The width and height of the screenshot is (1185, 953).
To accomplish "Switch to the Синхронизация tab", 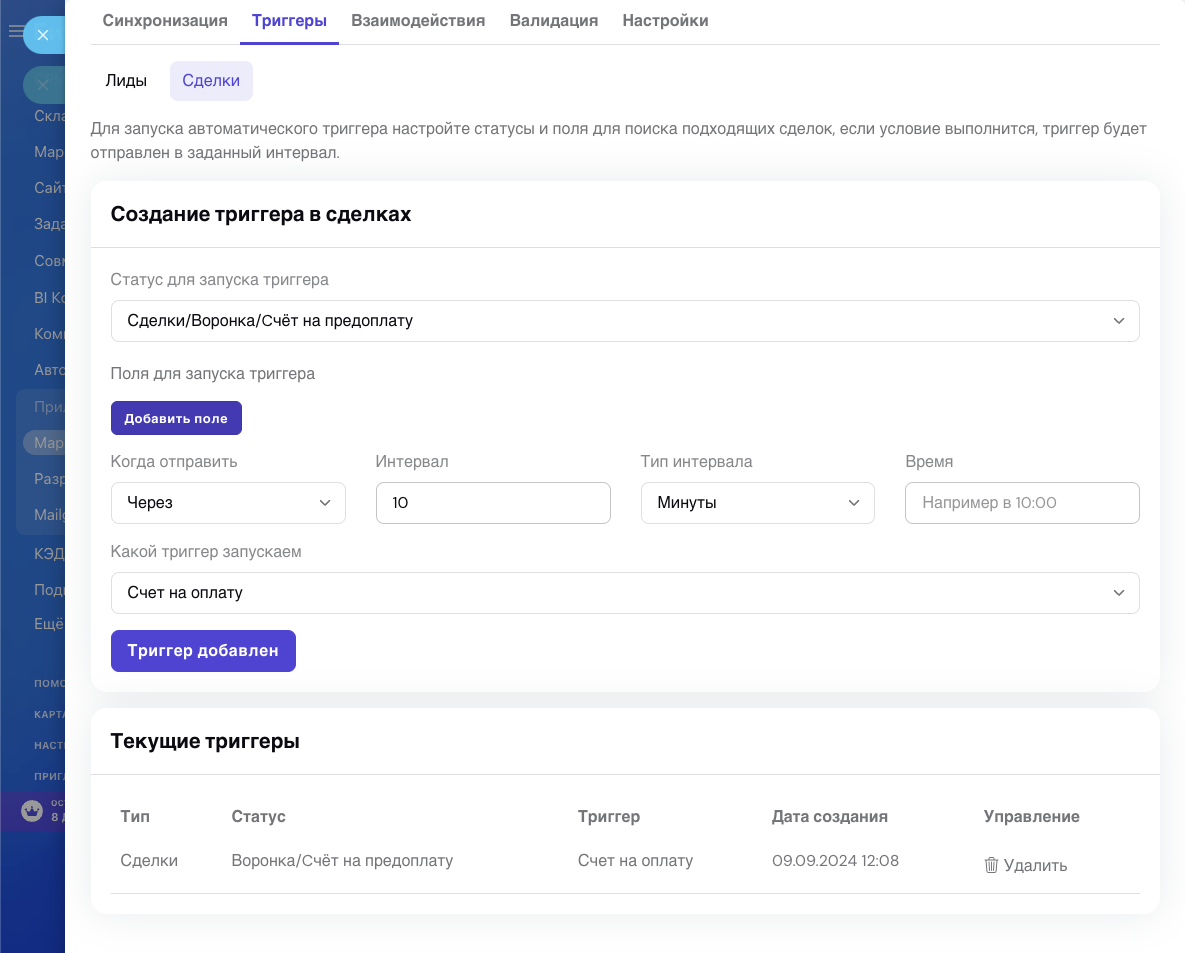I will (x=165, y=20).
